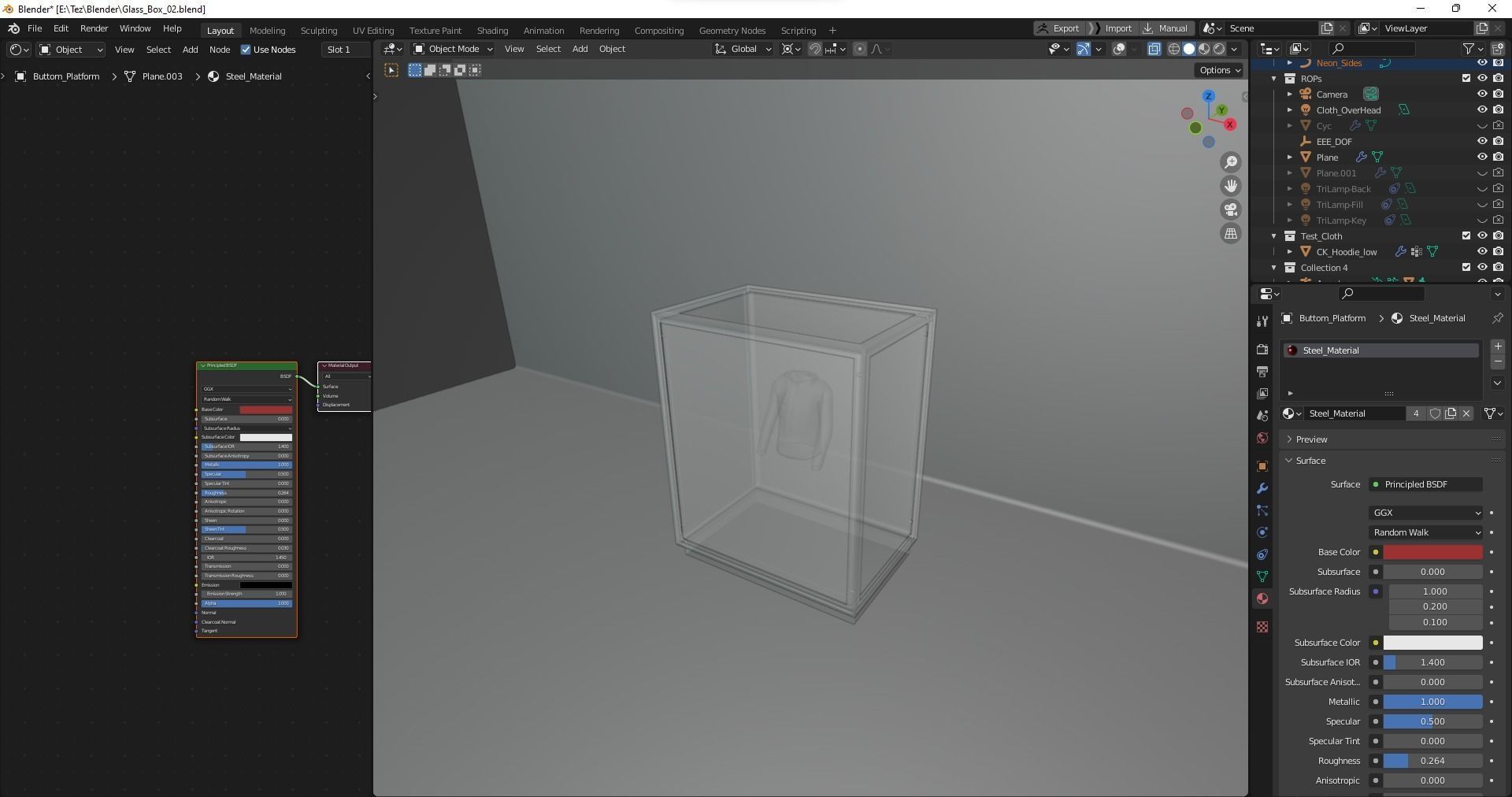Open the Scene properties tab
The height and width of the screenshot is (797, 1512).
point(1262,415)
